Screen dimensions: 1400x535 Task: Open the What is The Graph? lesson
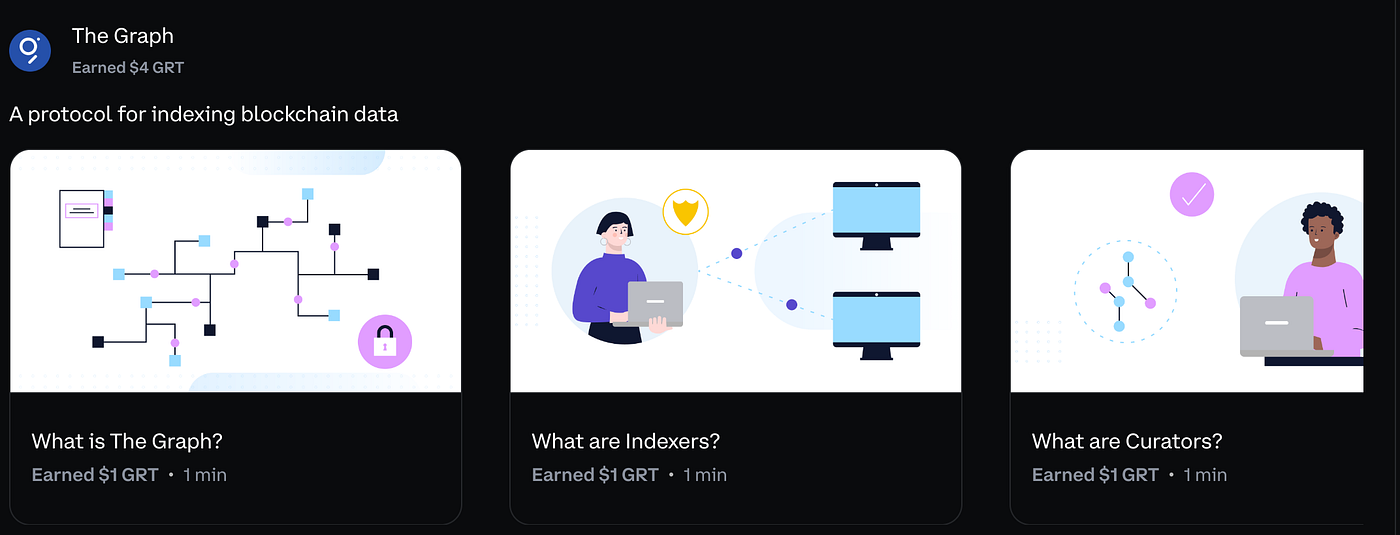[127, 441]
